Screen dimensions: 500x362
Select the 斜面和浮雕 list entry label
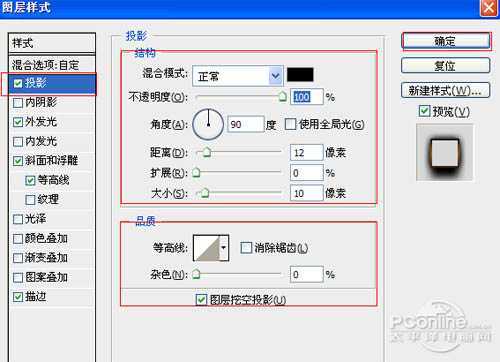52,161
